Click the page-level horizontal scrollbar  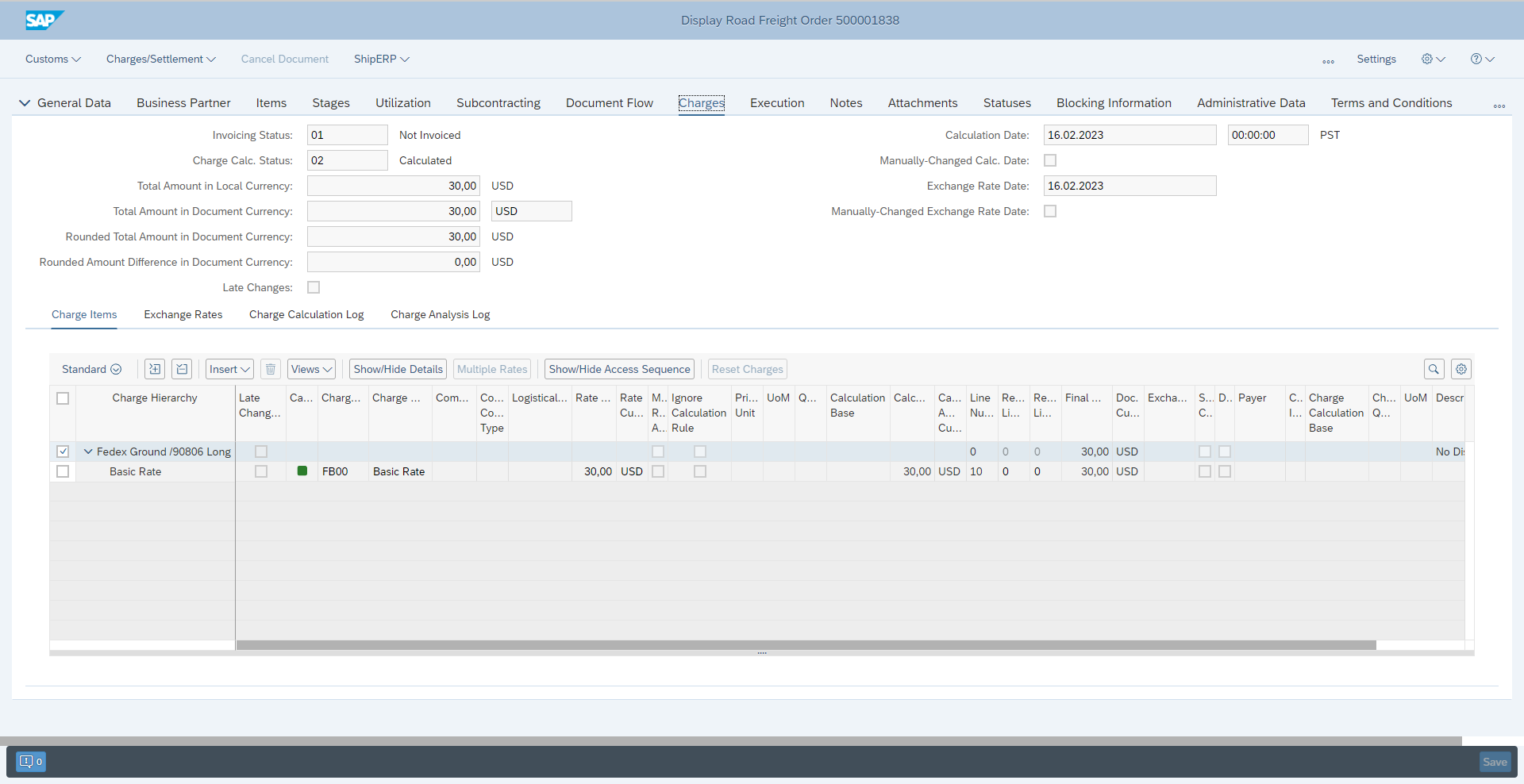point(731,740)
